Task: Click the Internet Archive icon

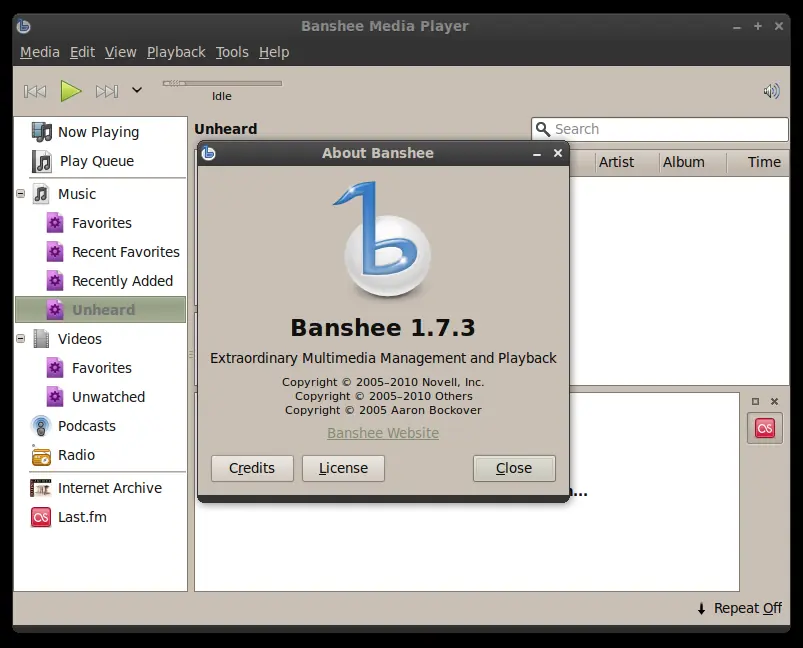Action: 40,488
